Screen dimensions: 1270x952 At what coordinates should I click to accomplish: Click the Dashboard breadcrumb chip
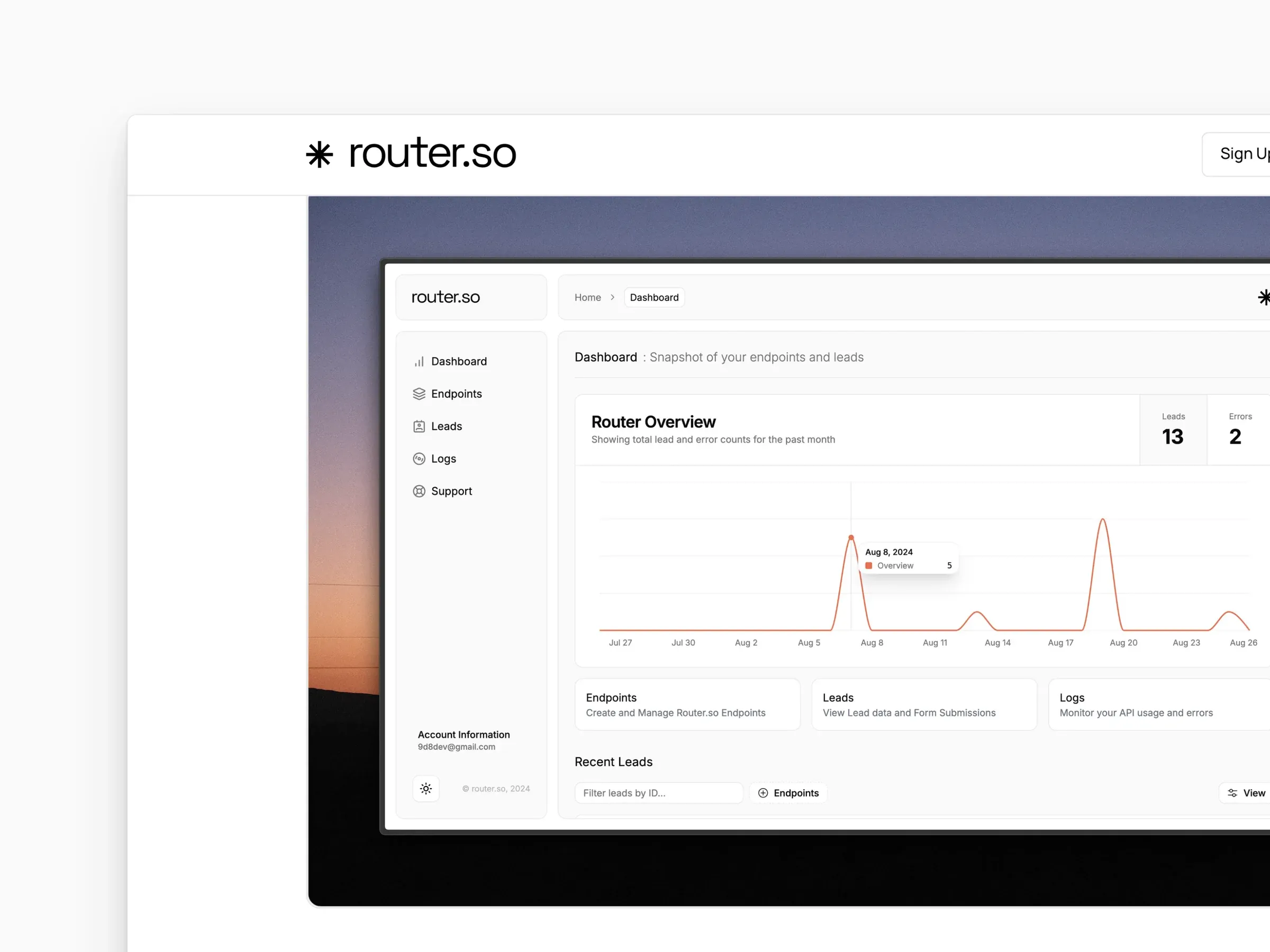point(654,297)
